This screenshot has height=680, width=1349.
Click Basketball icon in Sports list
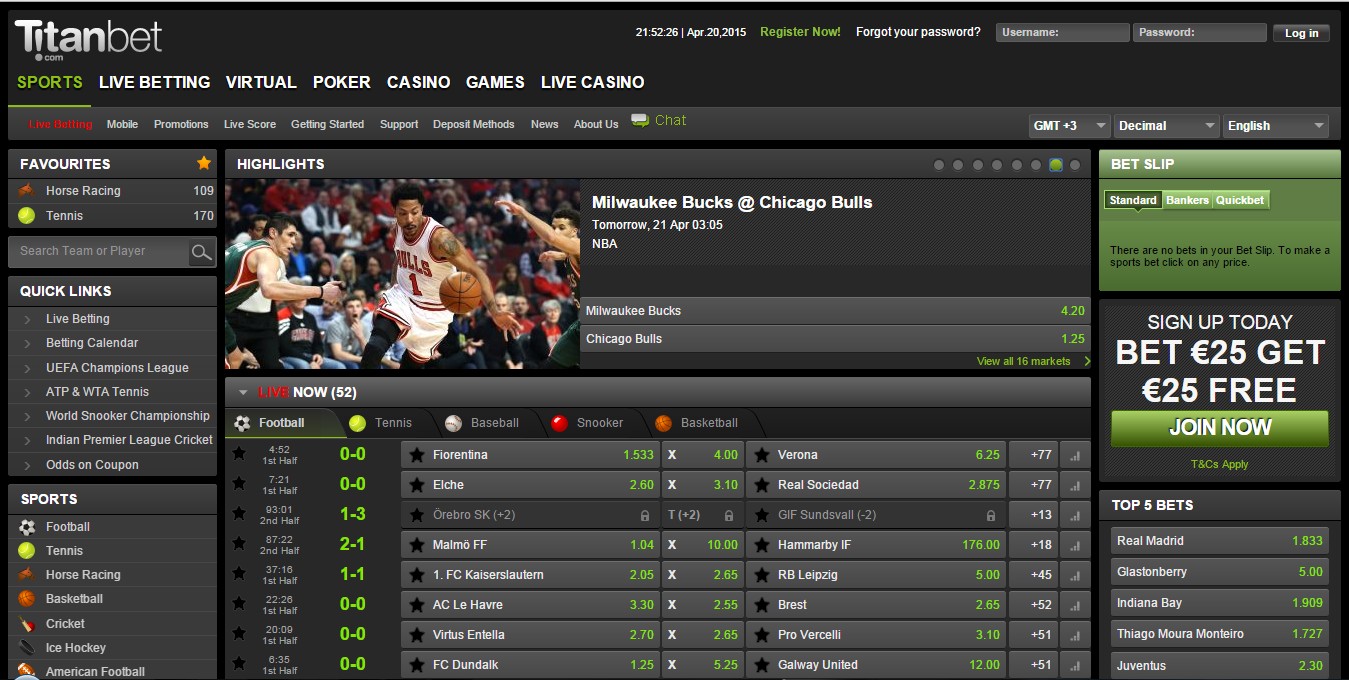(x=27, y=599)
